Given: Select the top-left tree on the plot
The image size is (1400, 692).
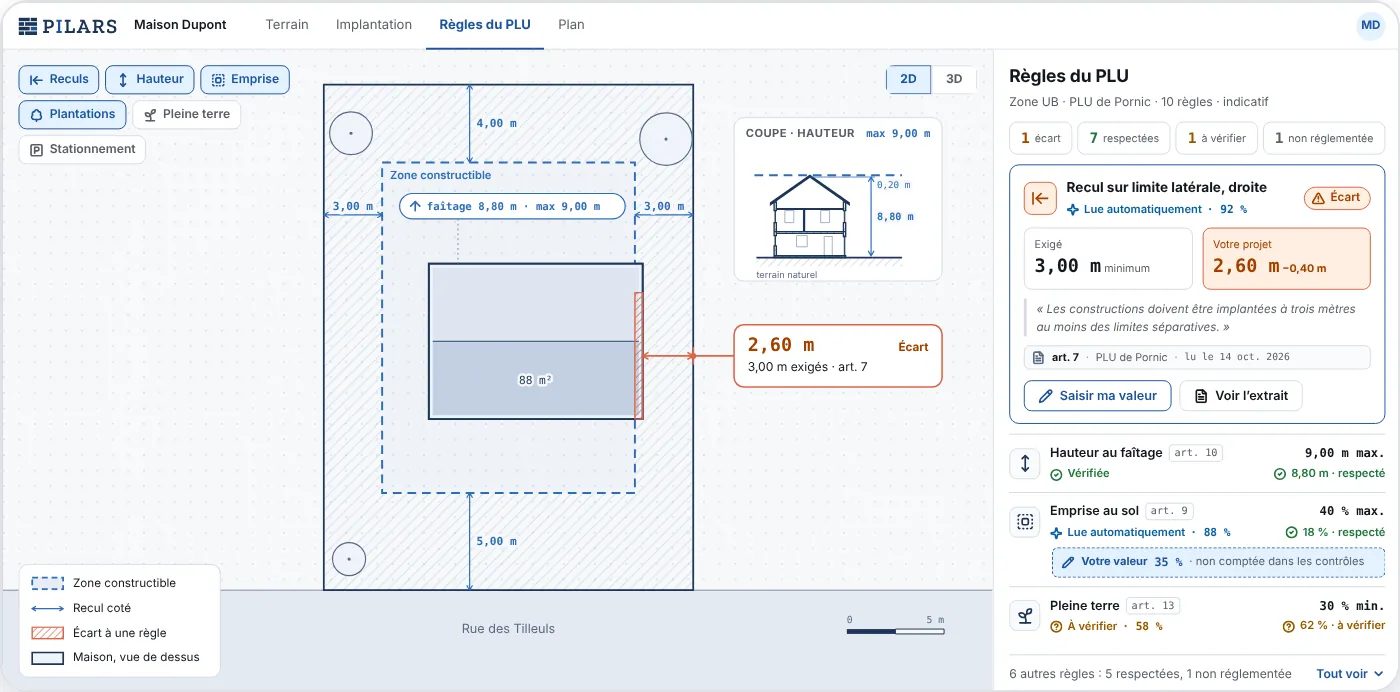Looking at the screenshot, I should tap(351, 133).
